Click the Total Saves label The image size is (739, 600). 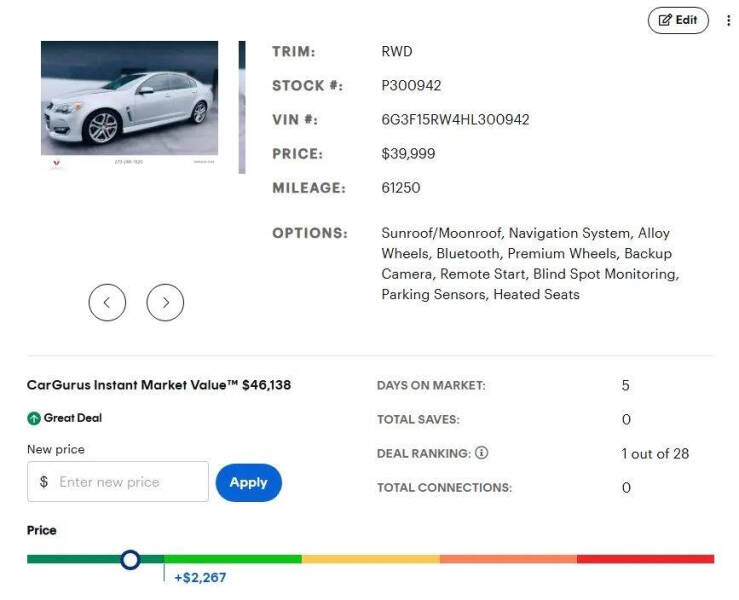418,419
